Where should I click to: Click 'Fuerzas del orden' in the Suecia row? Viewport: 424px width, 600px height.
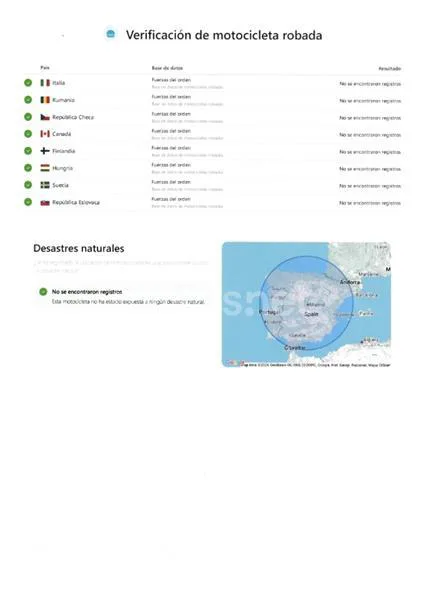pos(171,182)
